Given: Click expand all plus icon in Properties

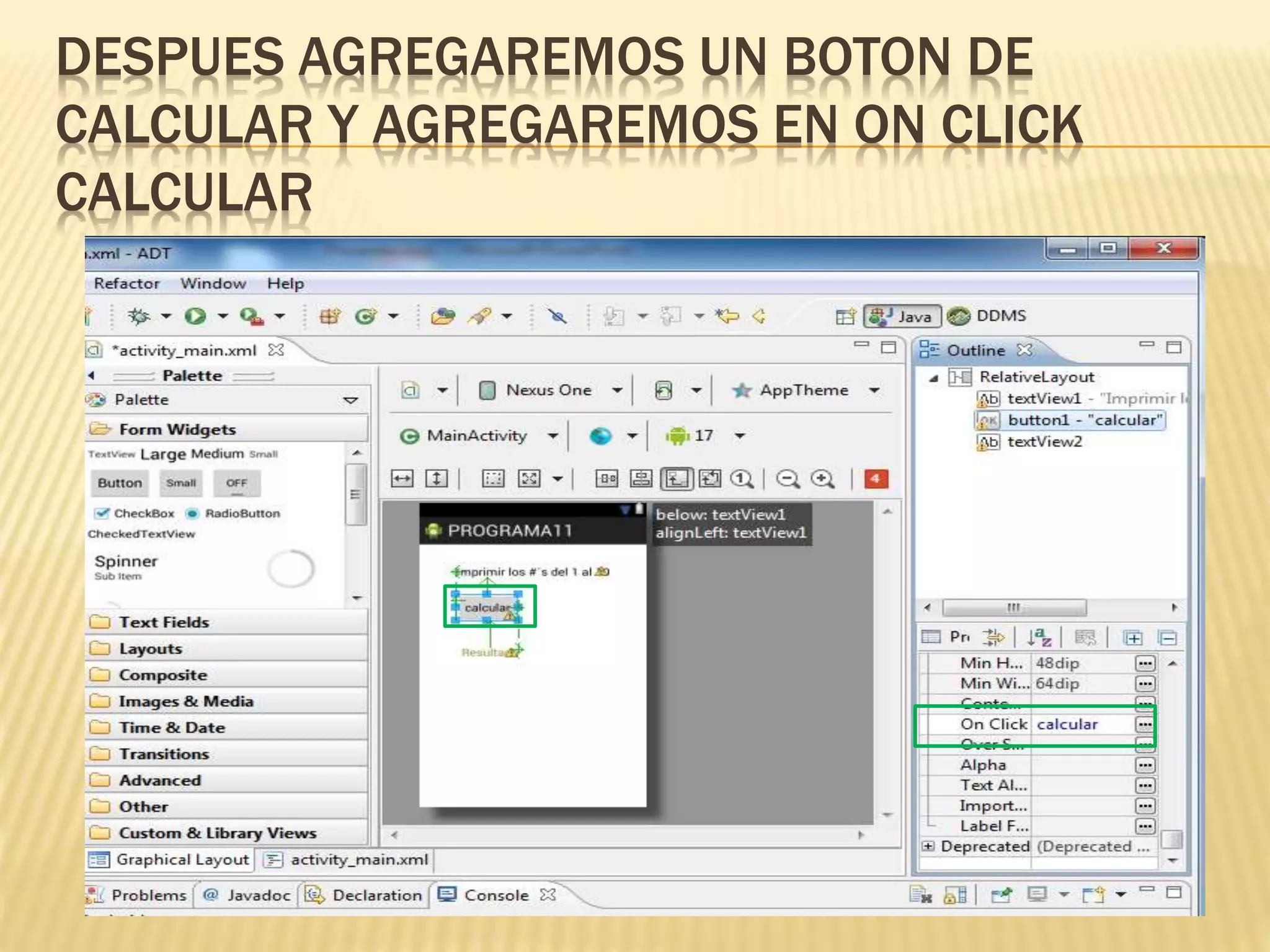Looking at the screenshot, I should pyautogui.click(x=1132, y=638).
